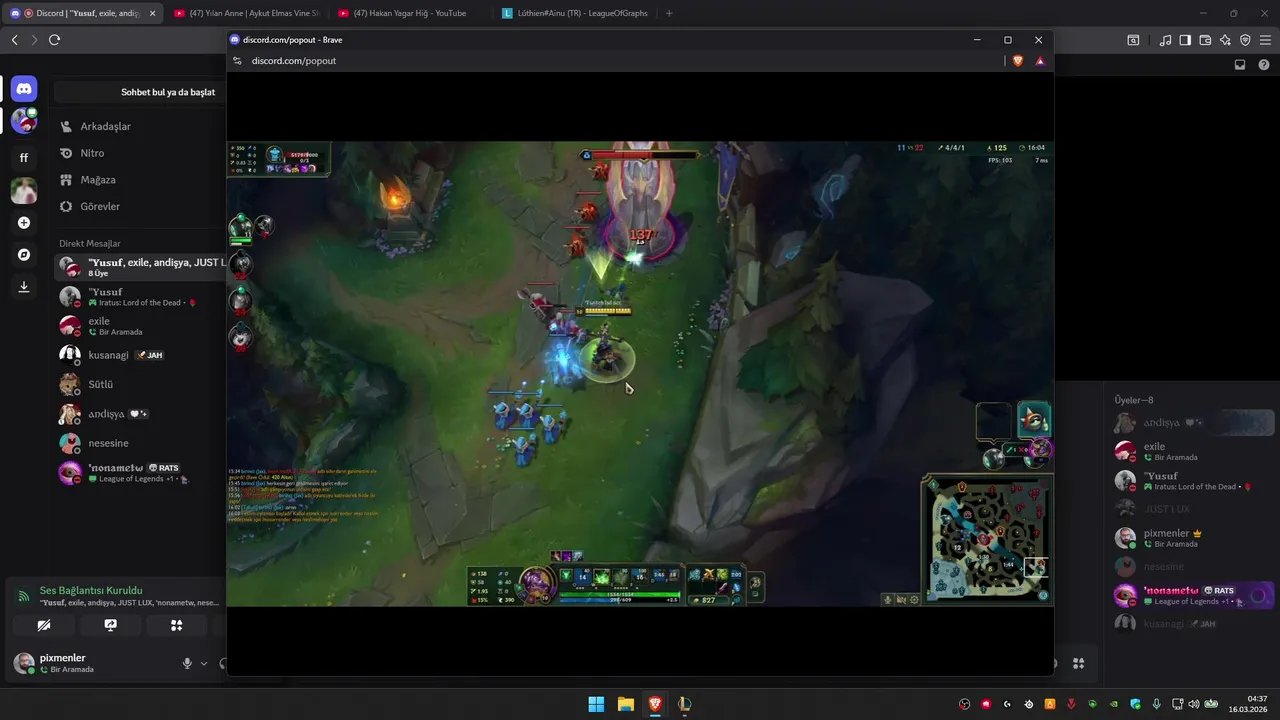Open Arkadaşlar friends page
Viewport: 1280px width, 720px height.
(140, 127)
